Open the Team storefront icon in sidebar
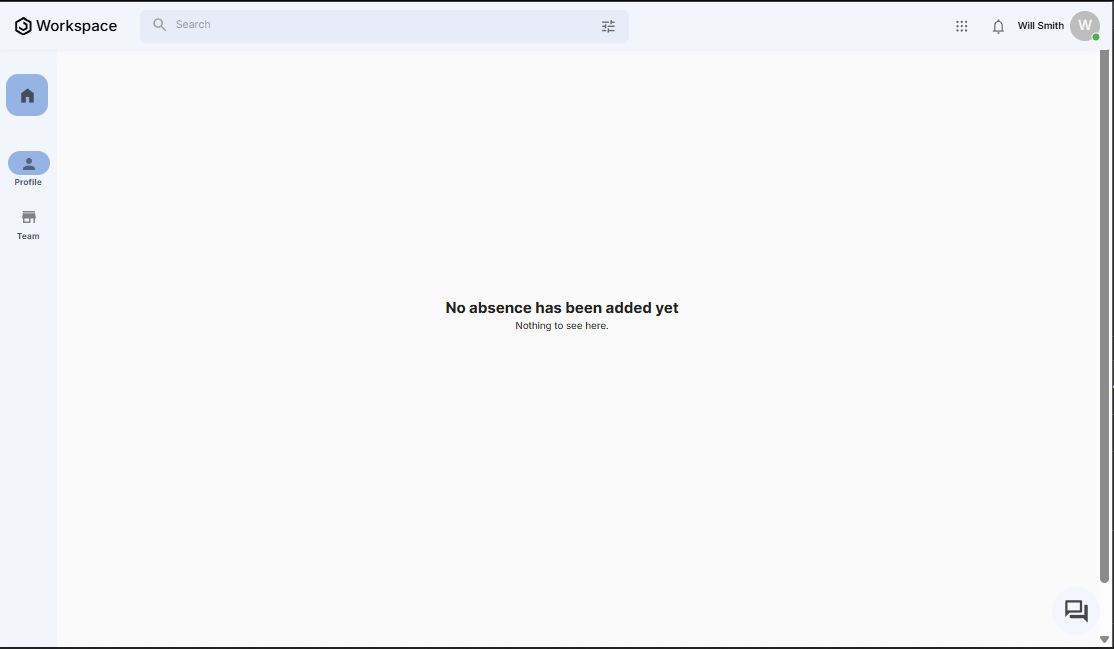Screen dimensions: 1114x649 tap(28, 217)
